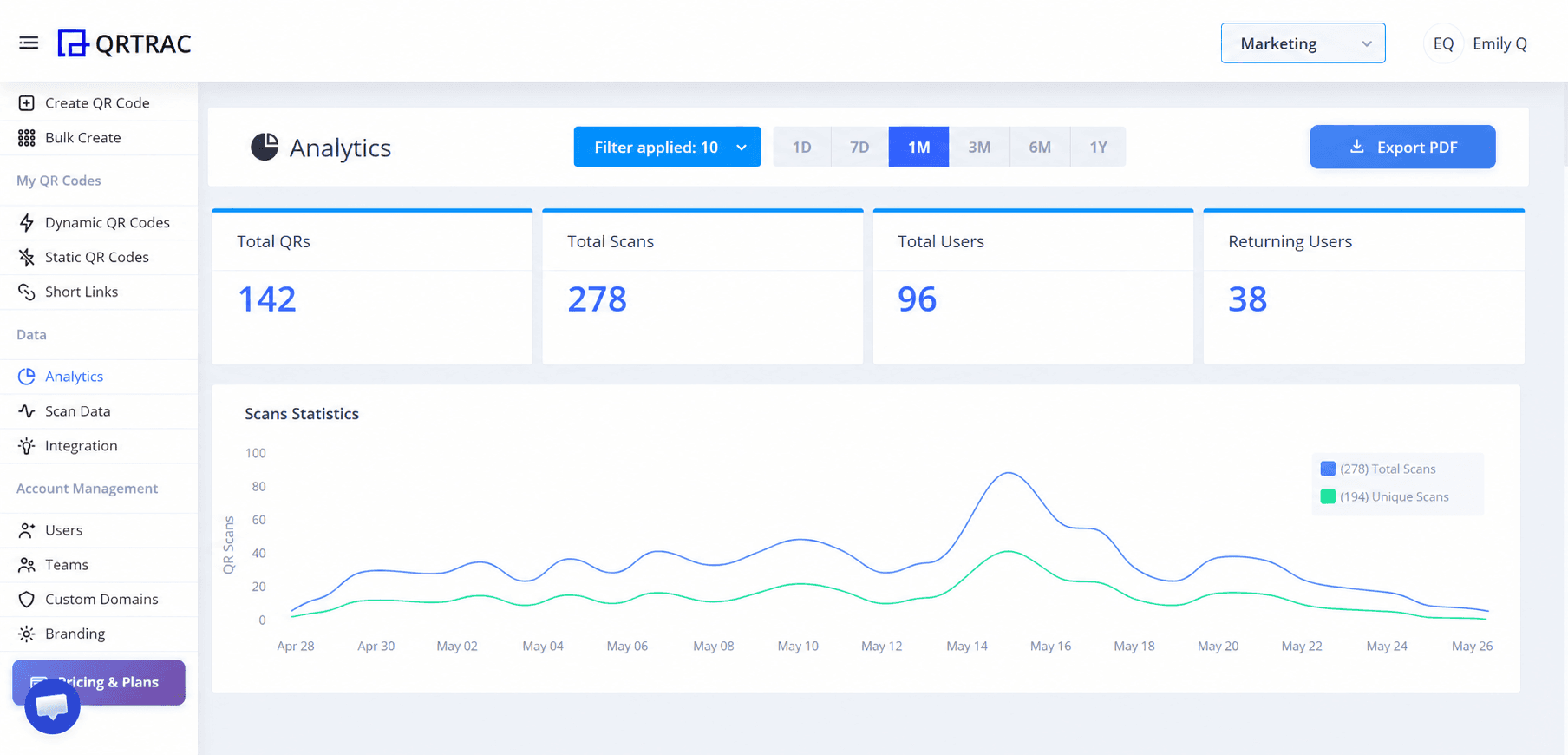Image resolution: width=1568 pixels, height=755 pixels.
Task: Click the Bulk Create grid icon
Action: [27, 138]
